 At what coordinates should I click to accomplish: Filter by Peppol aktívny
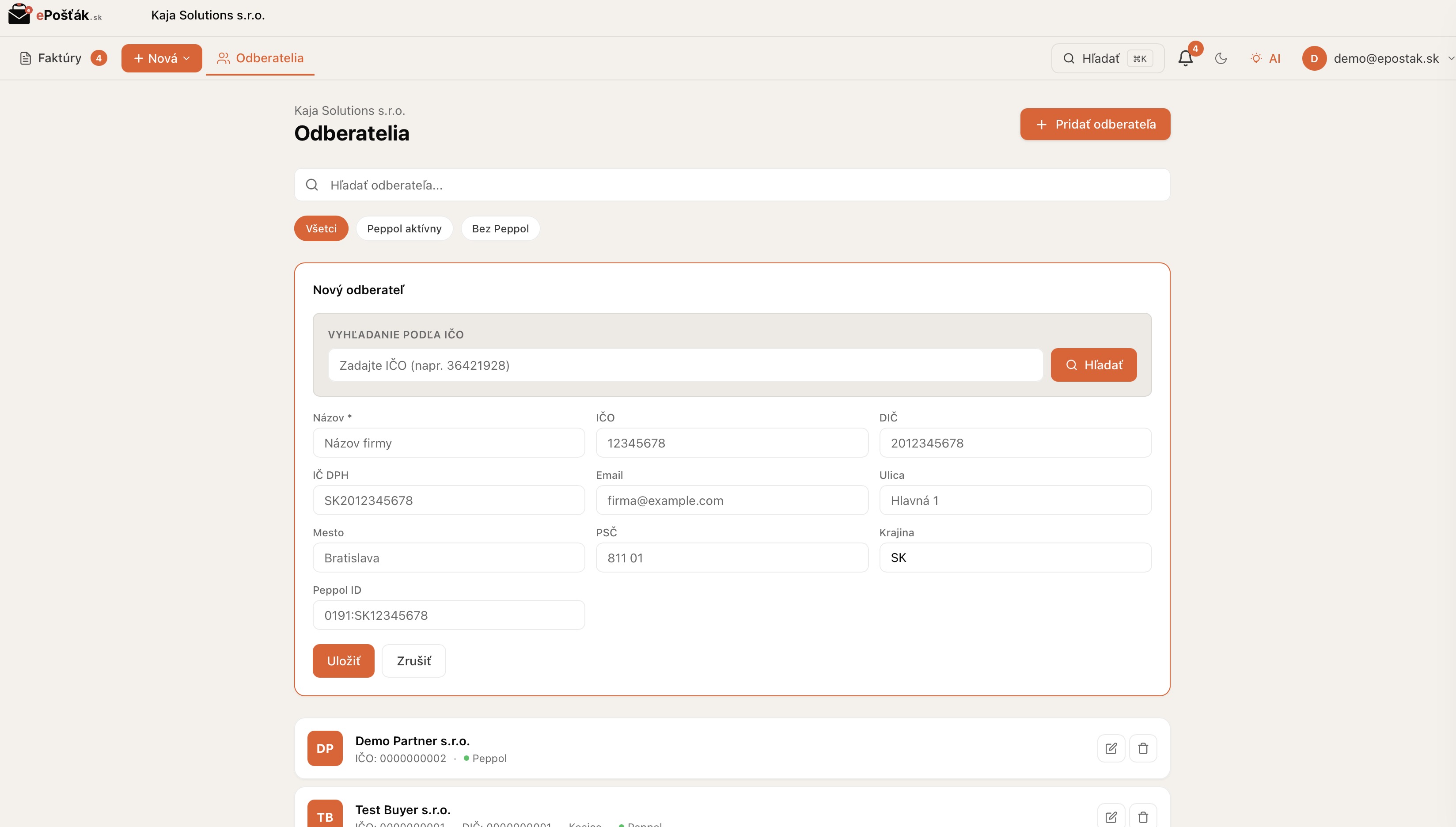404,228
